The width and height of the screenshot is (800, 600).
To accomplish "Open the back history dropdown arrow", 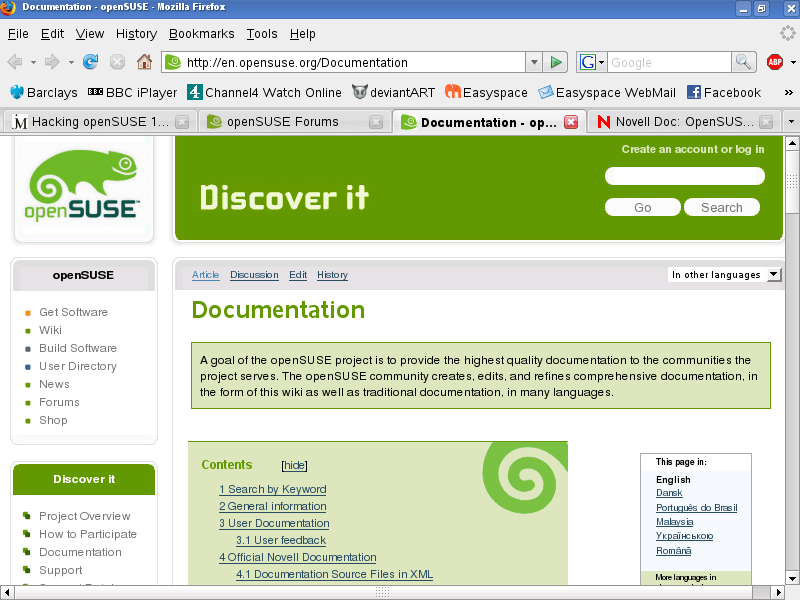I will point(33,62).
